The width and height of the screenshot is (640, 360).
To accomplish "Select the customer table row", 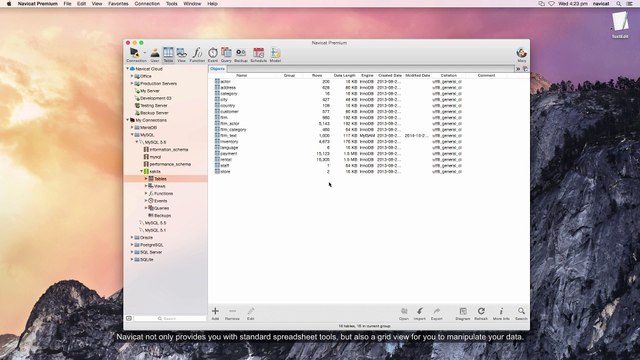I will click(369, 111).
